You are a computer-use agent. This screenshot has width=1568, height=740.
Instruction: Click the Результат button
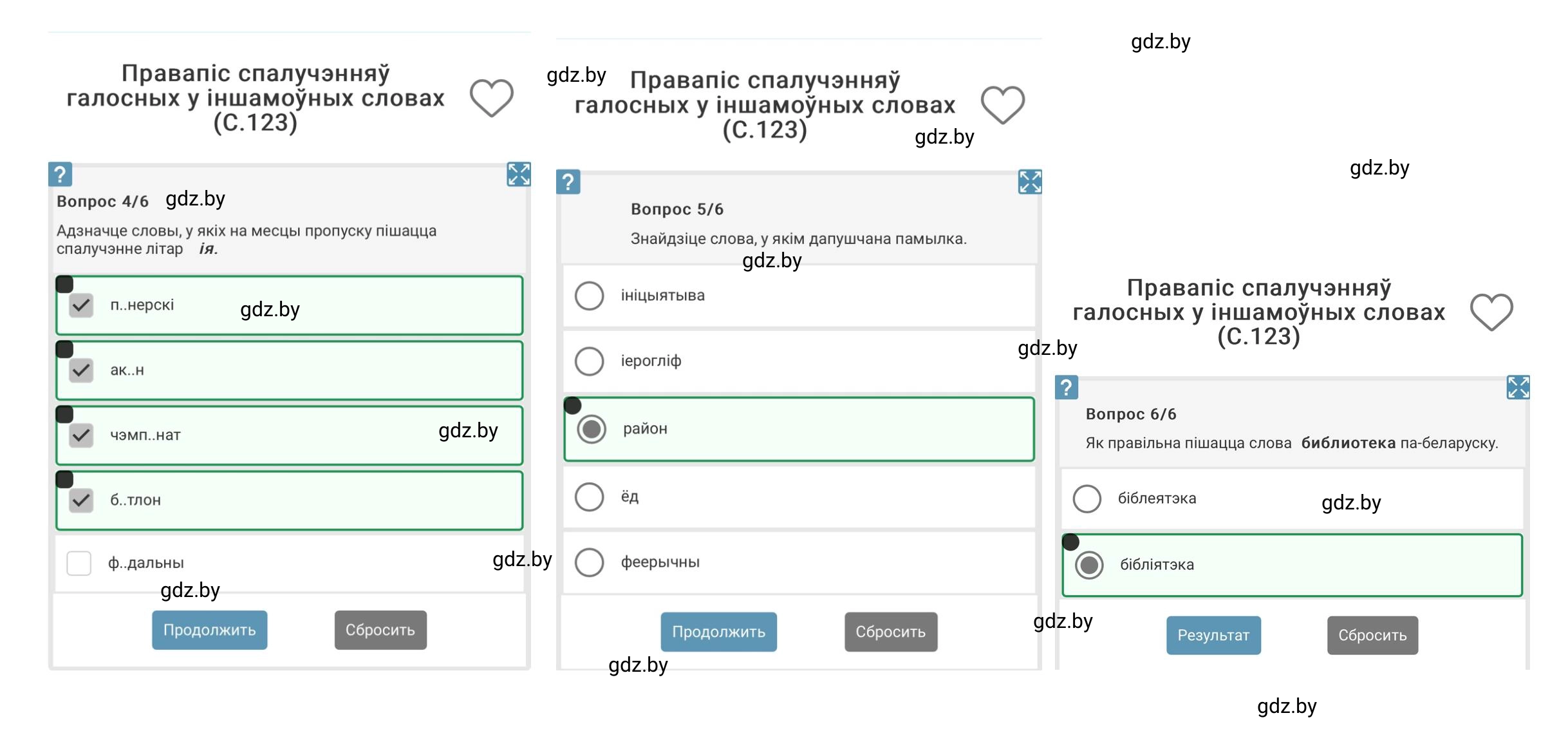tap(1213, 635)
